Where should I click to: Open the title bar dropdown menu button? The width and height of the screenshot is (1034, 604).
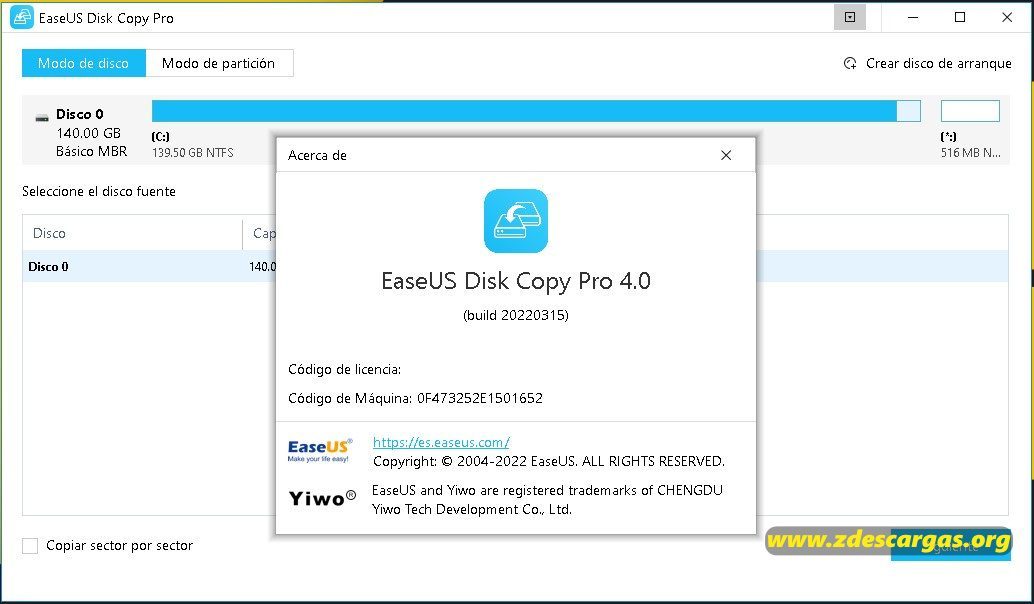tap(849, 18)
